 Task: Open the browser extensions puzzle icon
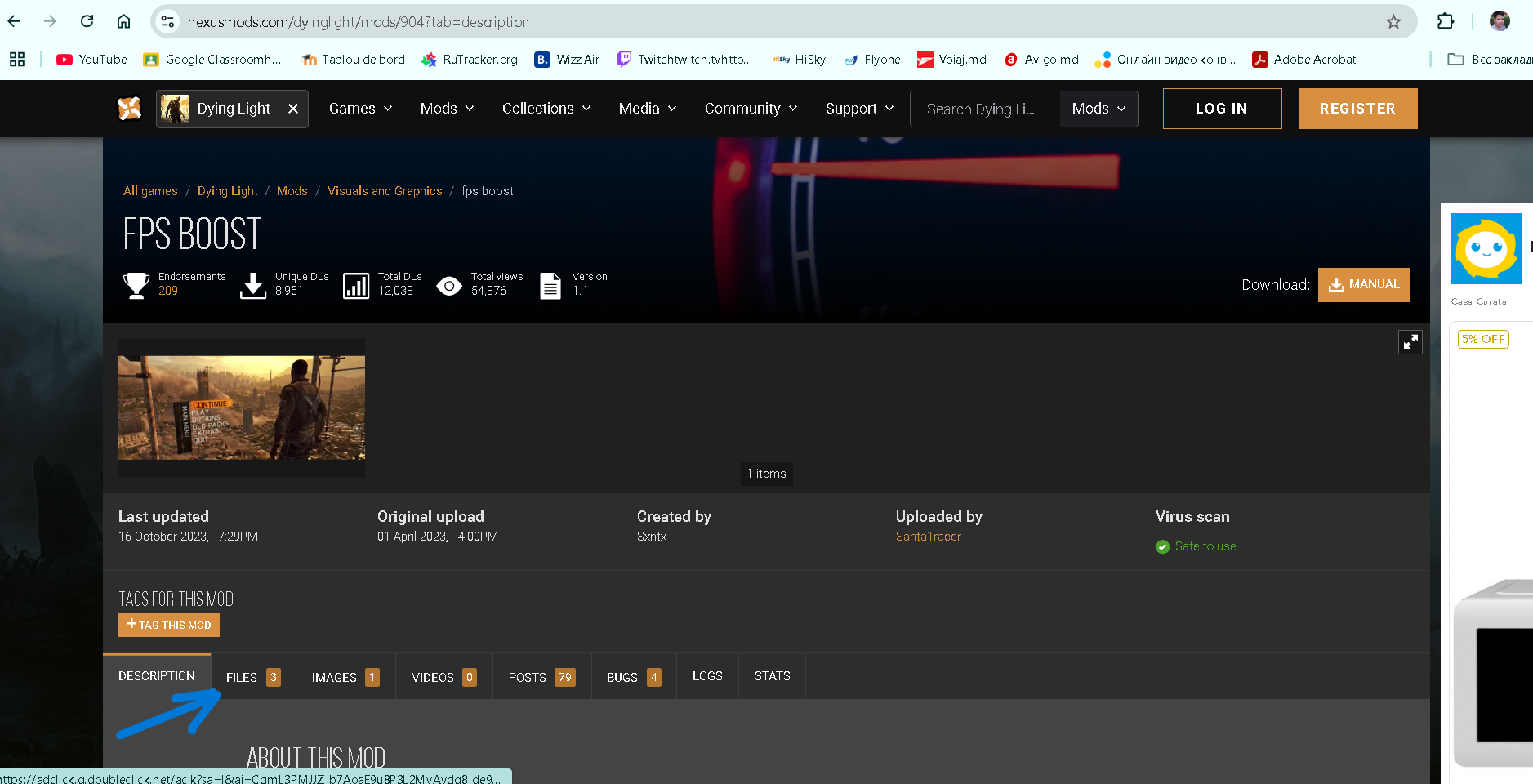1446,21
